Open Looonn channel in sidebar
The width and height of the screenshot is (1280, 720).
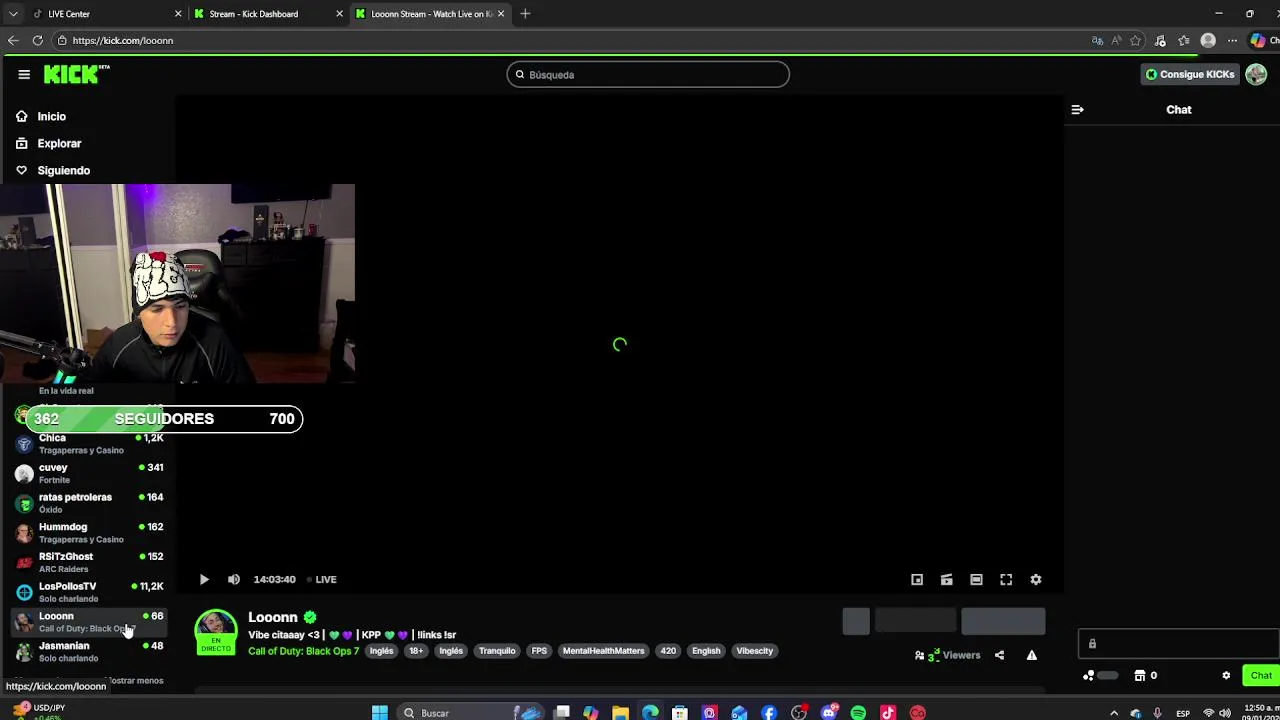pyautogui.click(x=90, y=621)
